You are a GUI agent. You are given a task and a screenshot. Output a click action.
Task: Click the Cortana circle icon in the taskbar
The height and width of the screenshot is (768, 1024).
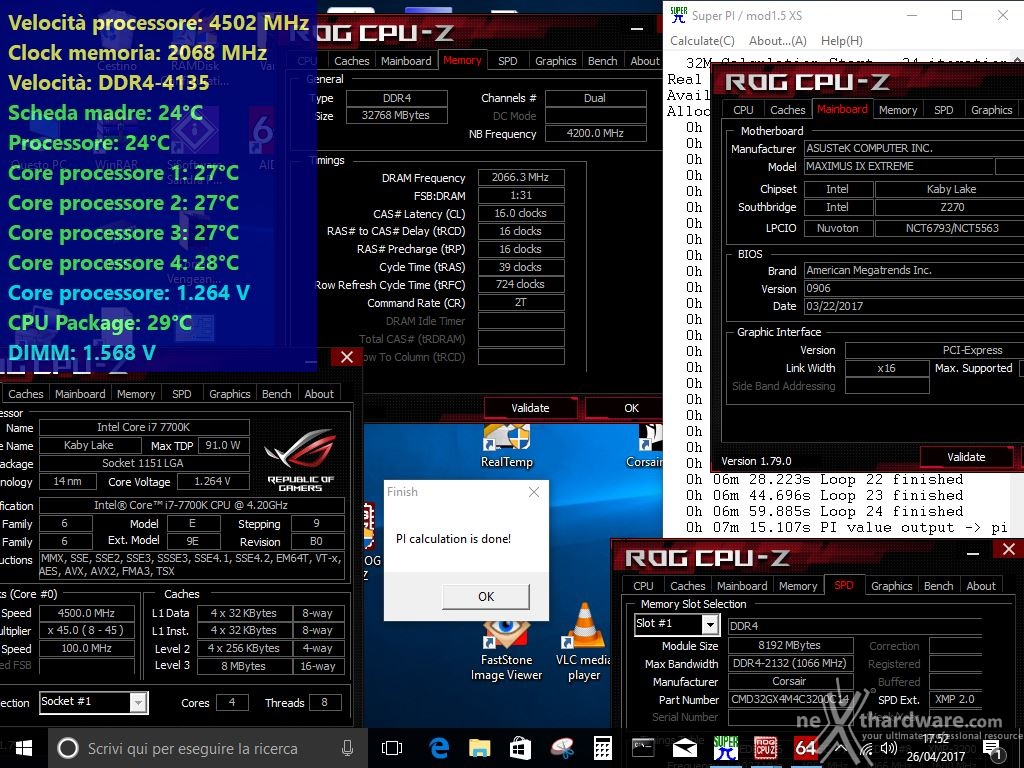click(x=68, y=748)
